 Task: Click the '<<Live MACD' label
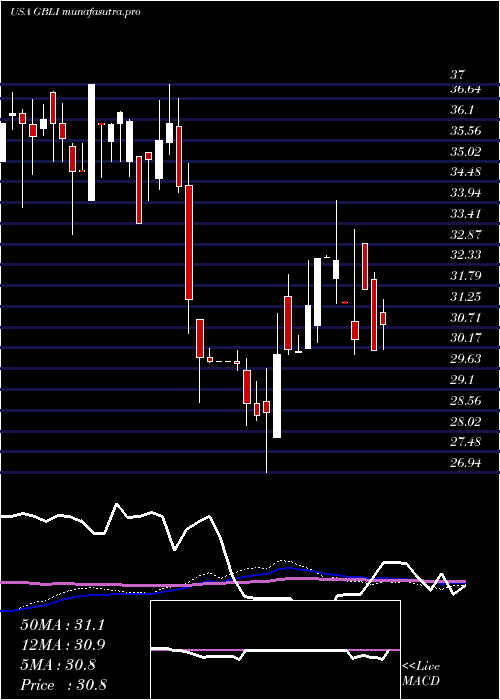pyautogui.click(x=421, y=674)
